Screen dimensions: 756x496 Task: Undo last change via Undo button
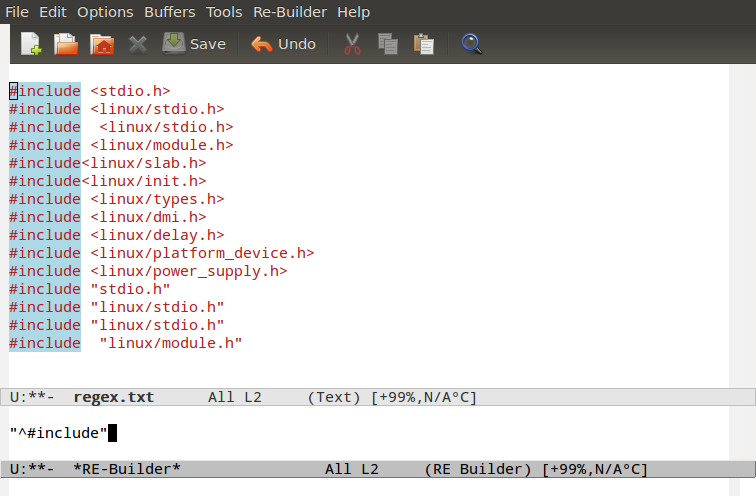[283, 44]
